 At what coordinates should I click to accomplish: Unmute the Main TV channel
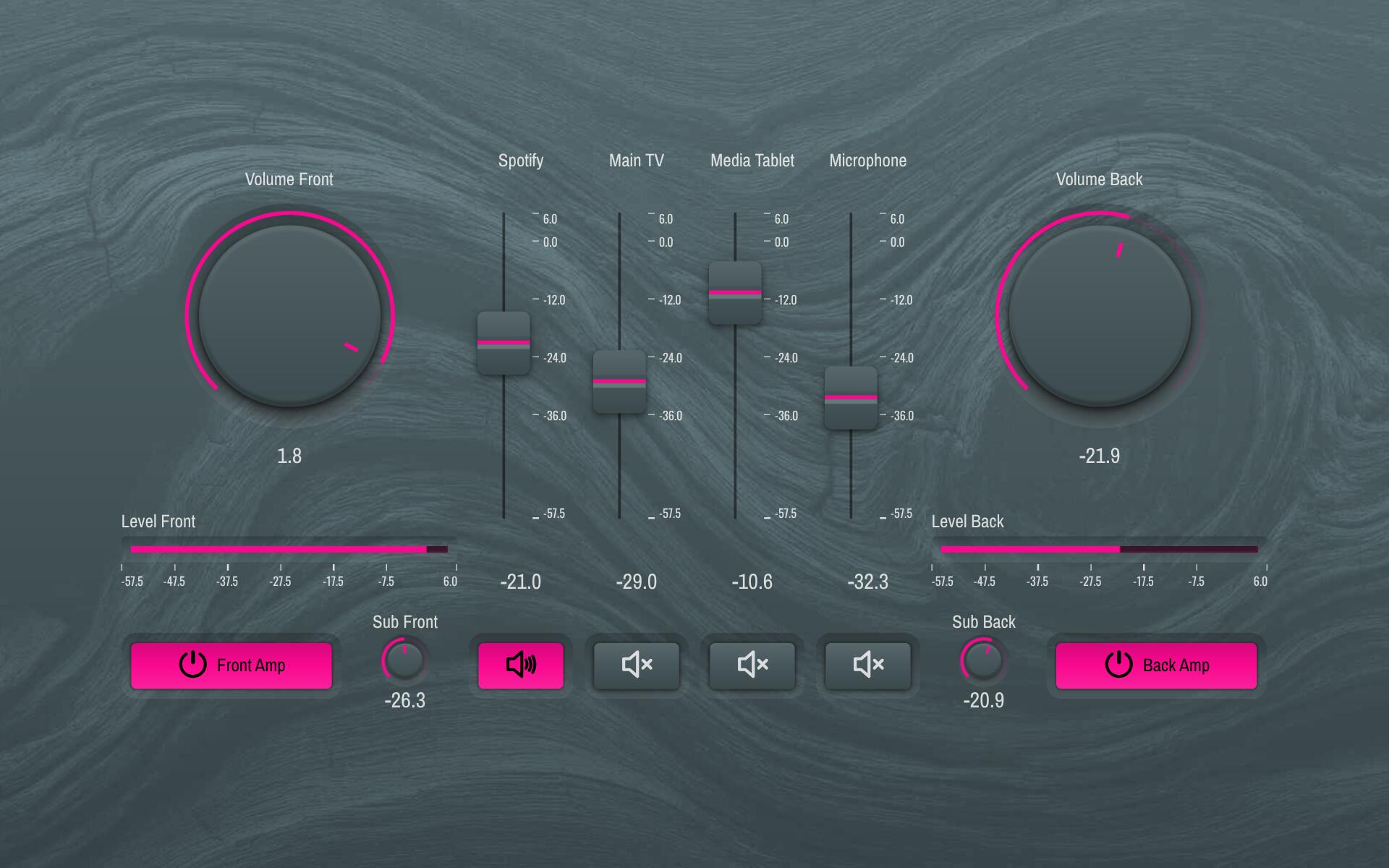636,665
